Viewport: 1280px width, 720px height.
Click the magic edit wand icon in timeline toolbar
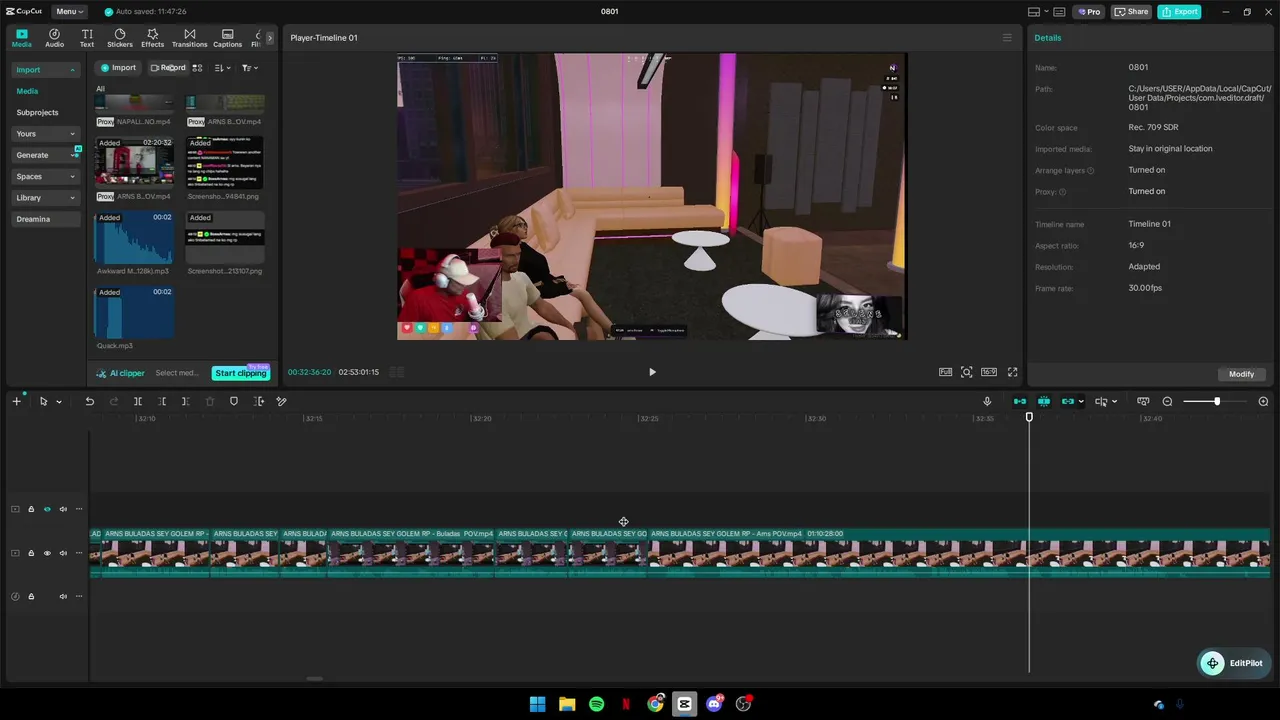(282, 401)
